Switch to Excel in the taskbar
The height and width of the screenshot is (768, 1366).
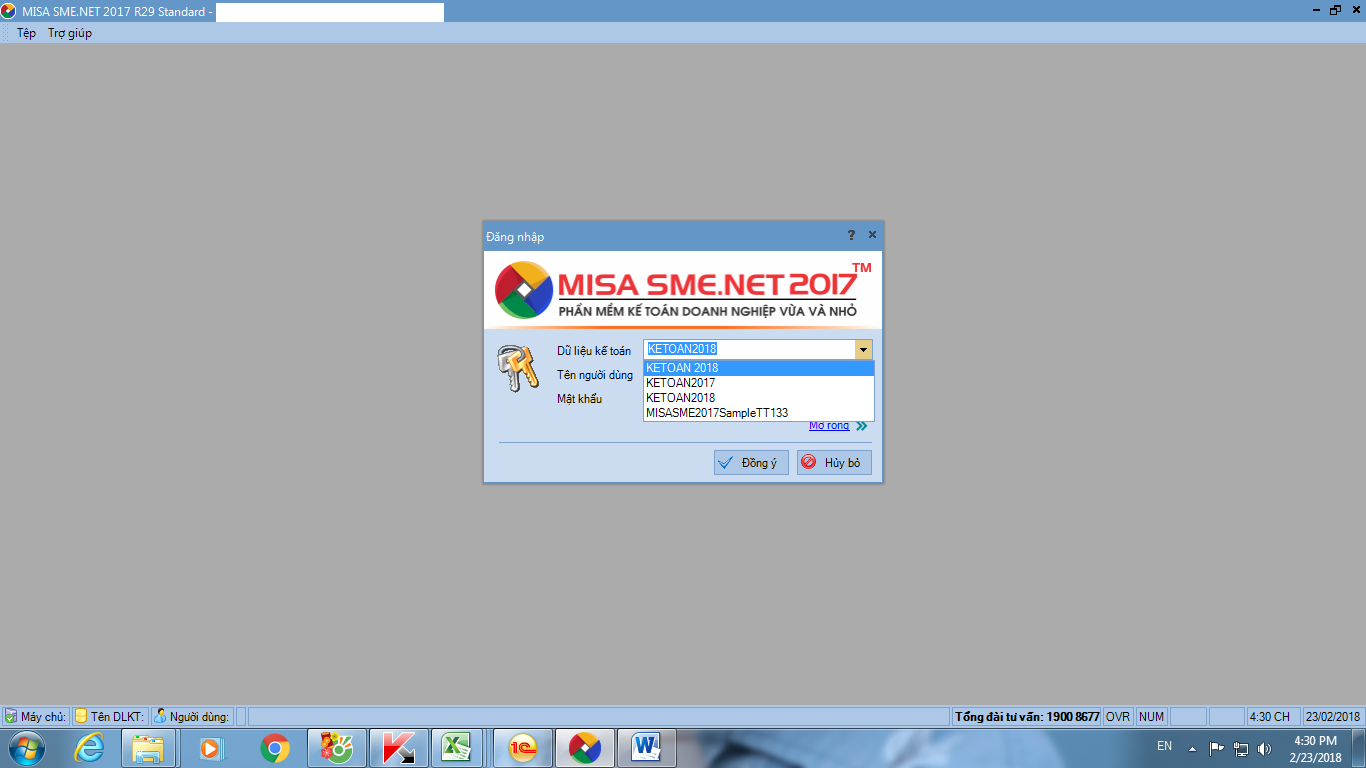pyautogui.click(x=458, y=748)
